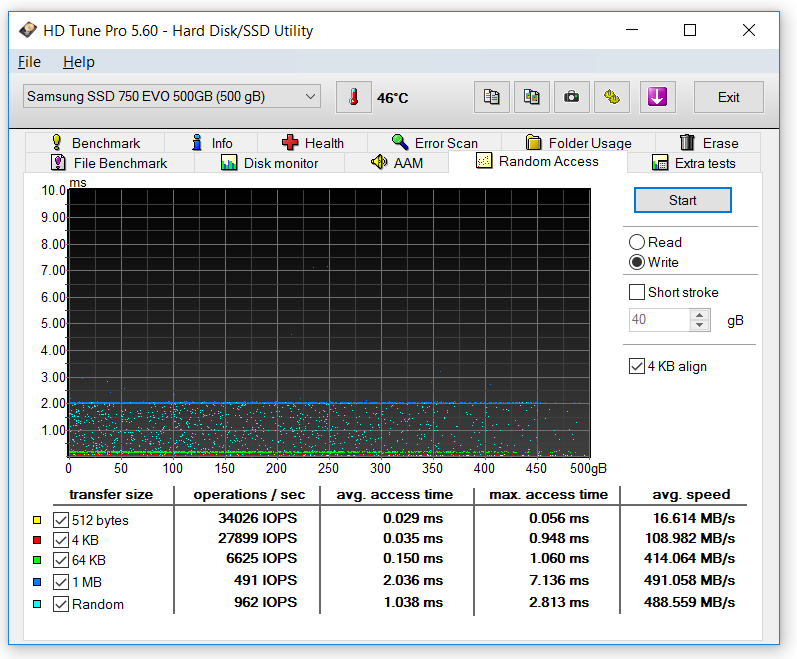This screenshot has height=659, width=797.
Task: Click the operations / sec column header
Action: (x=249, y=494)
